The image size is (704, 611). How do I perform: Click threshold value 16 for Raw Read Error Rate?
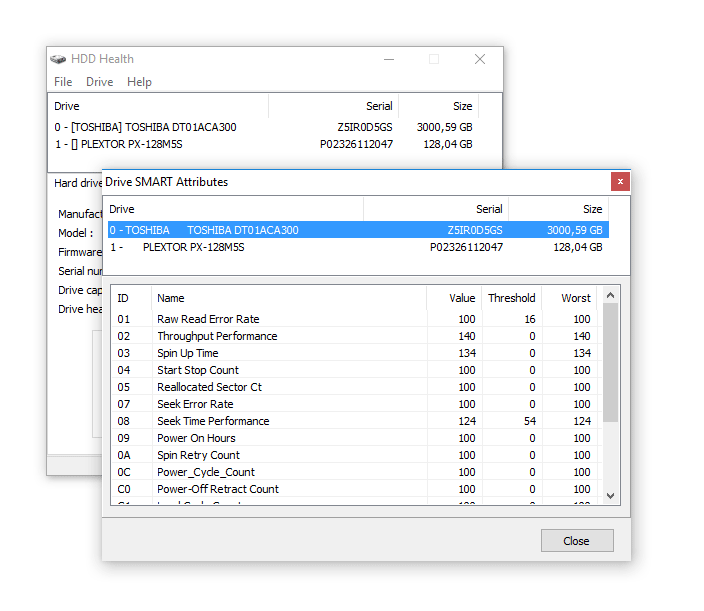click(x=530, y=319)
